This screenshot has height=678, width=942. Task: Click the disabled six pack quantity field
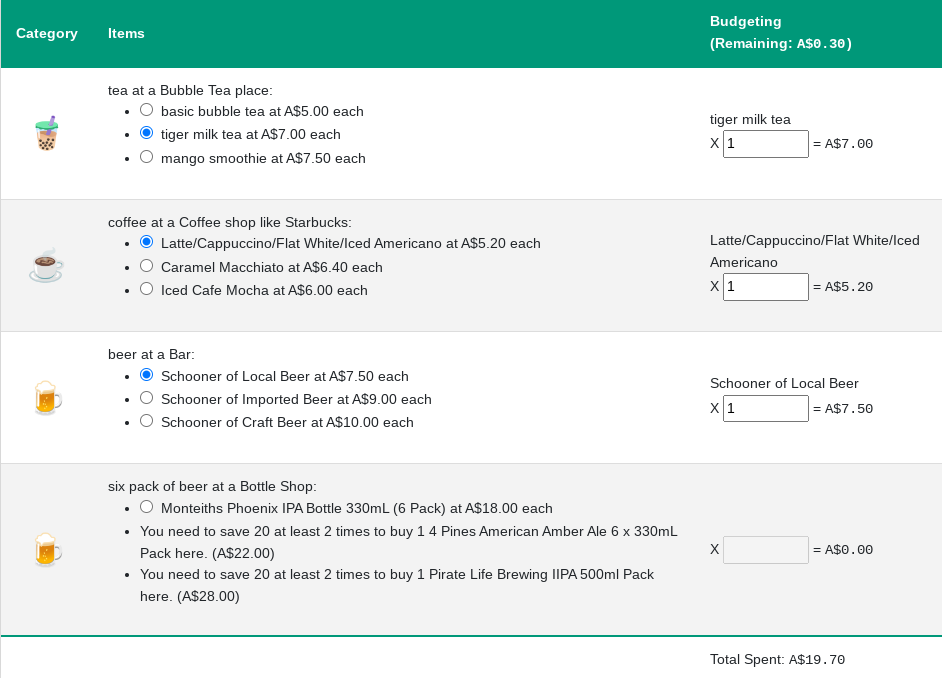pyautogui.click(x=765, y=550)
